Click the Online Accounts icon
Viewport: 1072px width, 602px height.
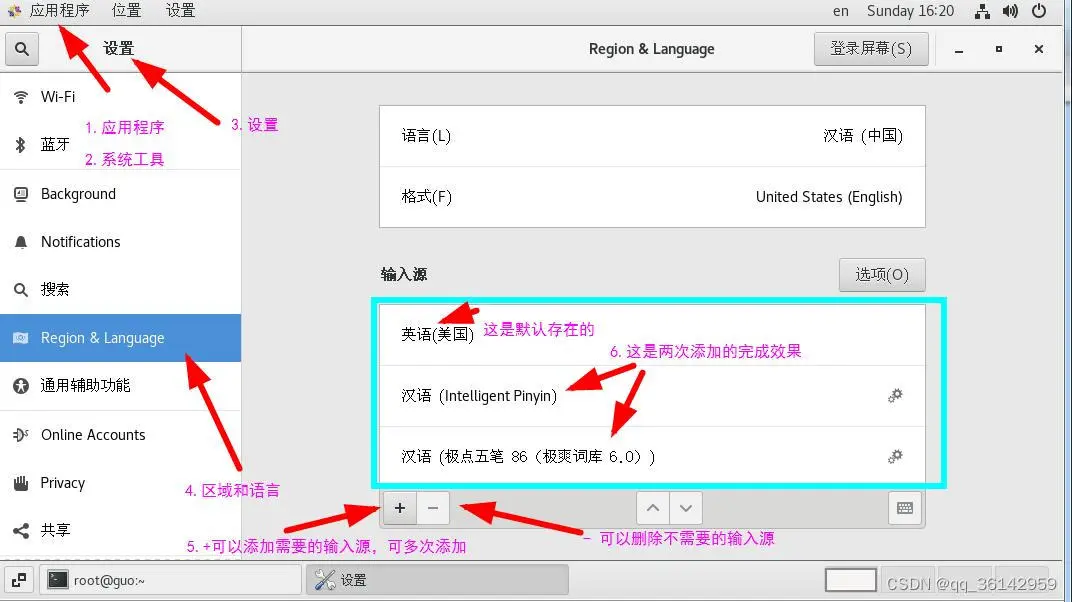coord(21,435)
